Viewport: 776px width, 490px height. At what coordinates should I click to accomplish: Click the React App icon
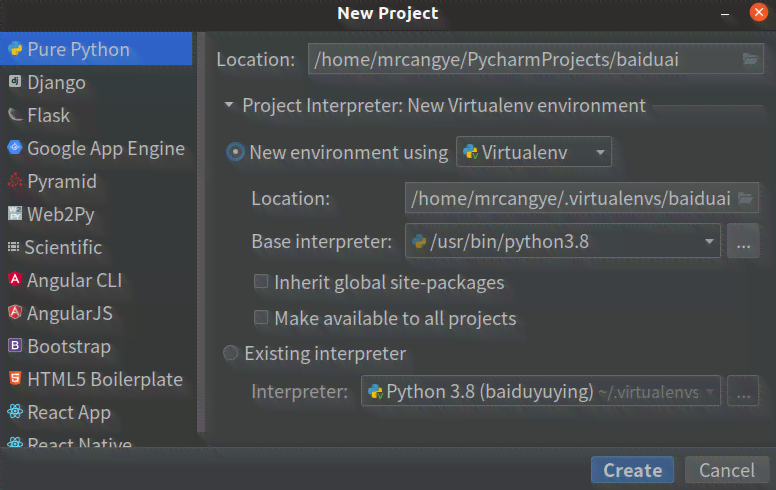15,411
